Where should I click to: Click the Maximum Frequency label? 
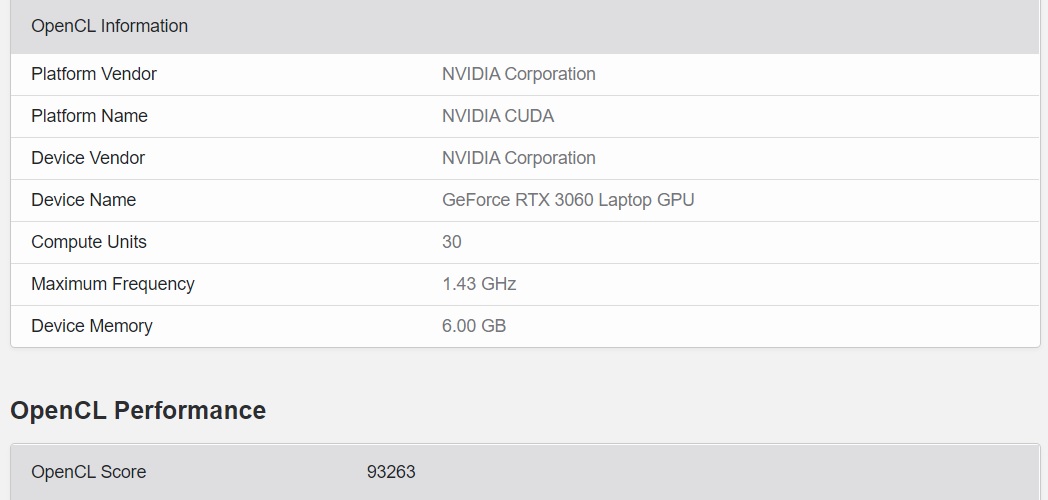pyautogui.click(x=113, y=284)
